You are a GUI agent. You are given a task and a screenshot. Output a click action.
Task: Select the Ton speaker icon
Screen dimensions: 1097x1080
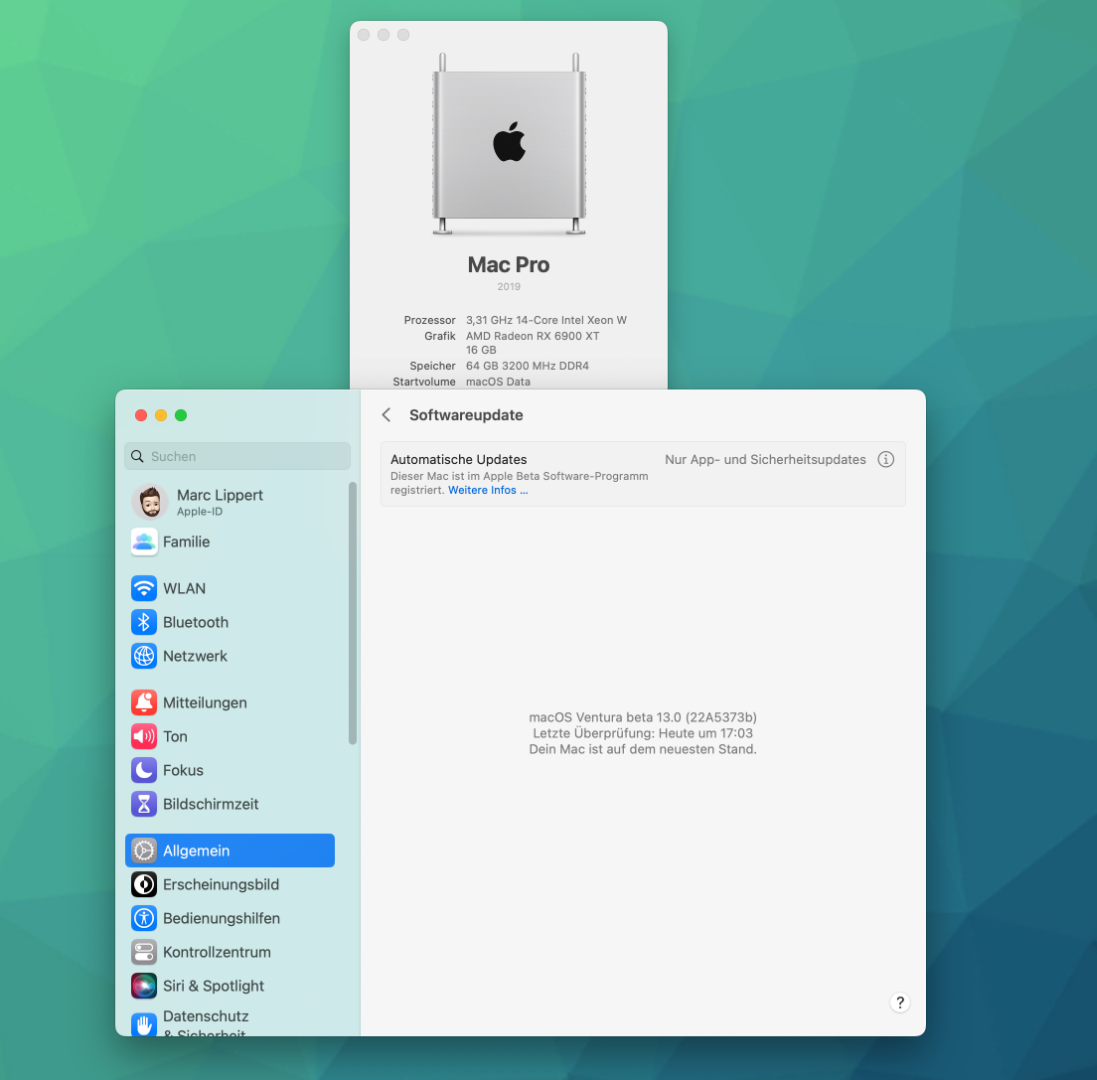[143, 736]
